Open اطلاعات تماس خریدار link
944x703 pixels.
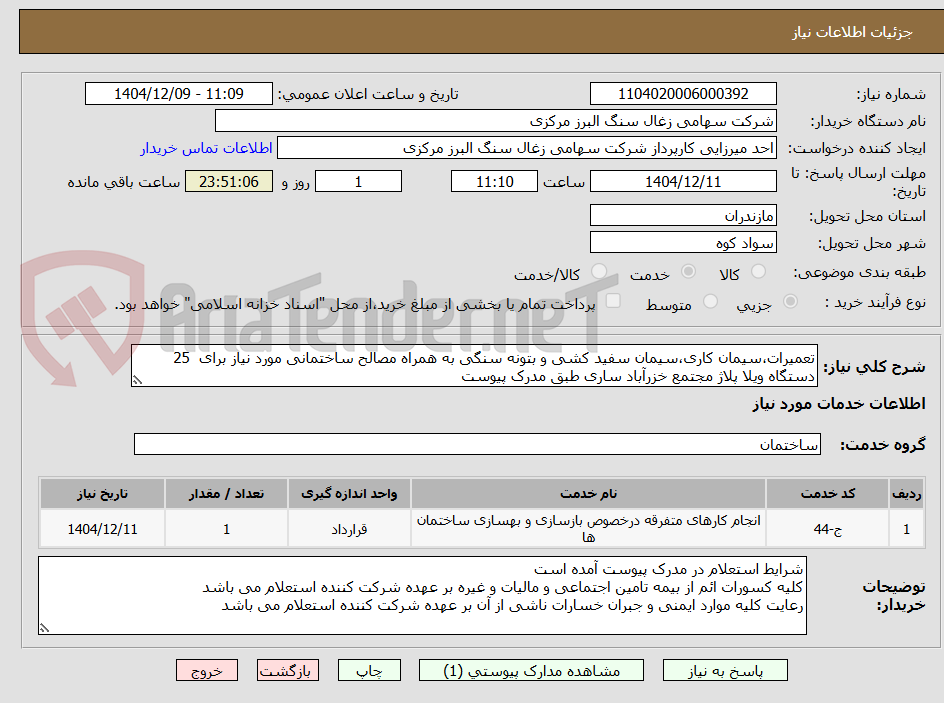[206, 148]
